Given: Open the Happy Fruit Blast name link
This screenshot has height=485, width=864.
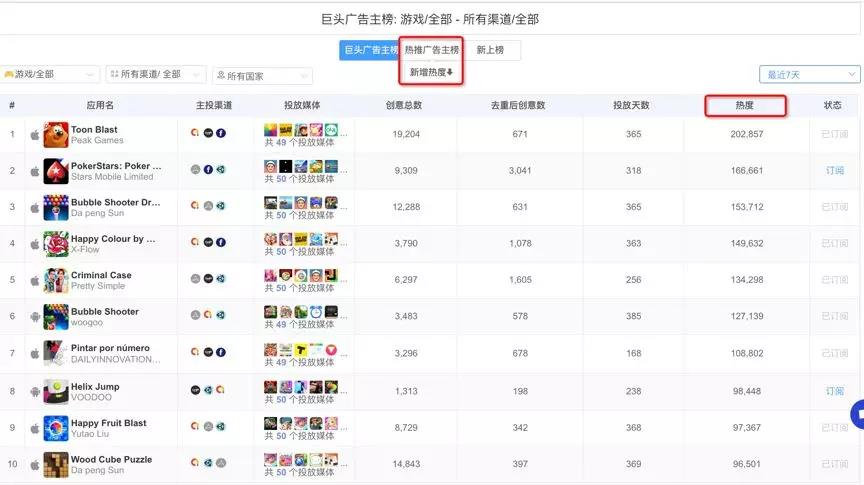Looking at the screenshot, I should [109, 423].
